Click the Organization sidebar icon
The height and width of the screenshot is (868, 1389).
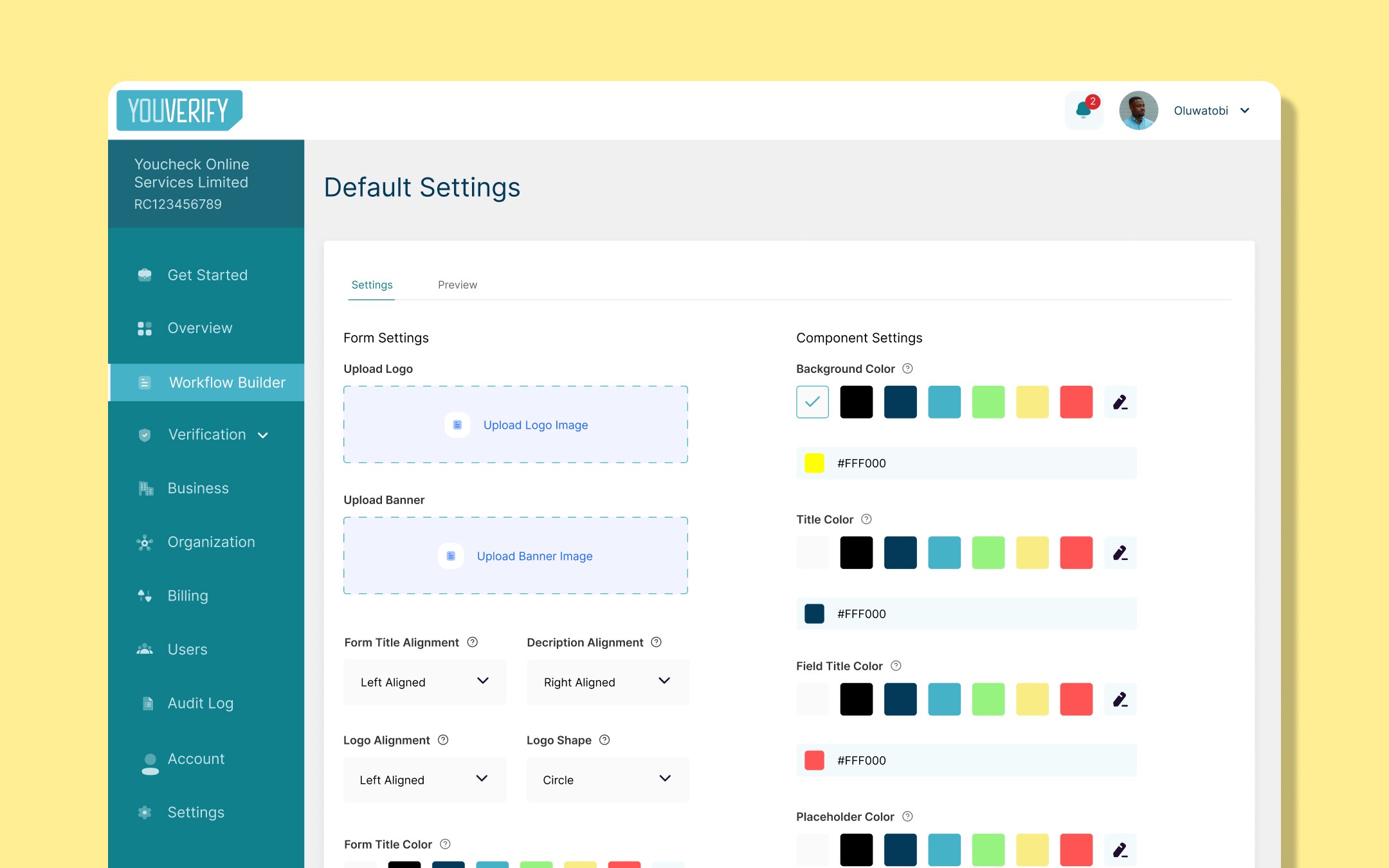[x=145, y=543]
